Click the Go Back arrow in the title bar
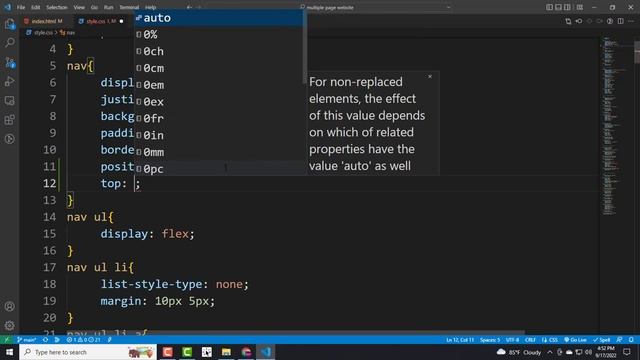 [189, 7]
